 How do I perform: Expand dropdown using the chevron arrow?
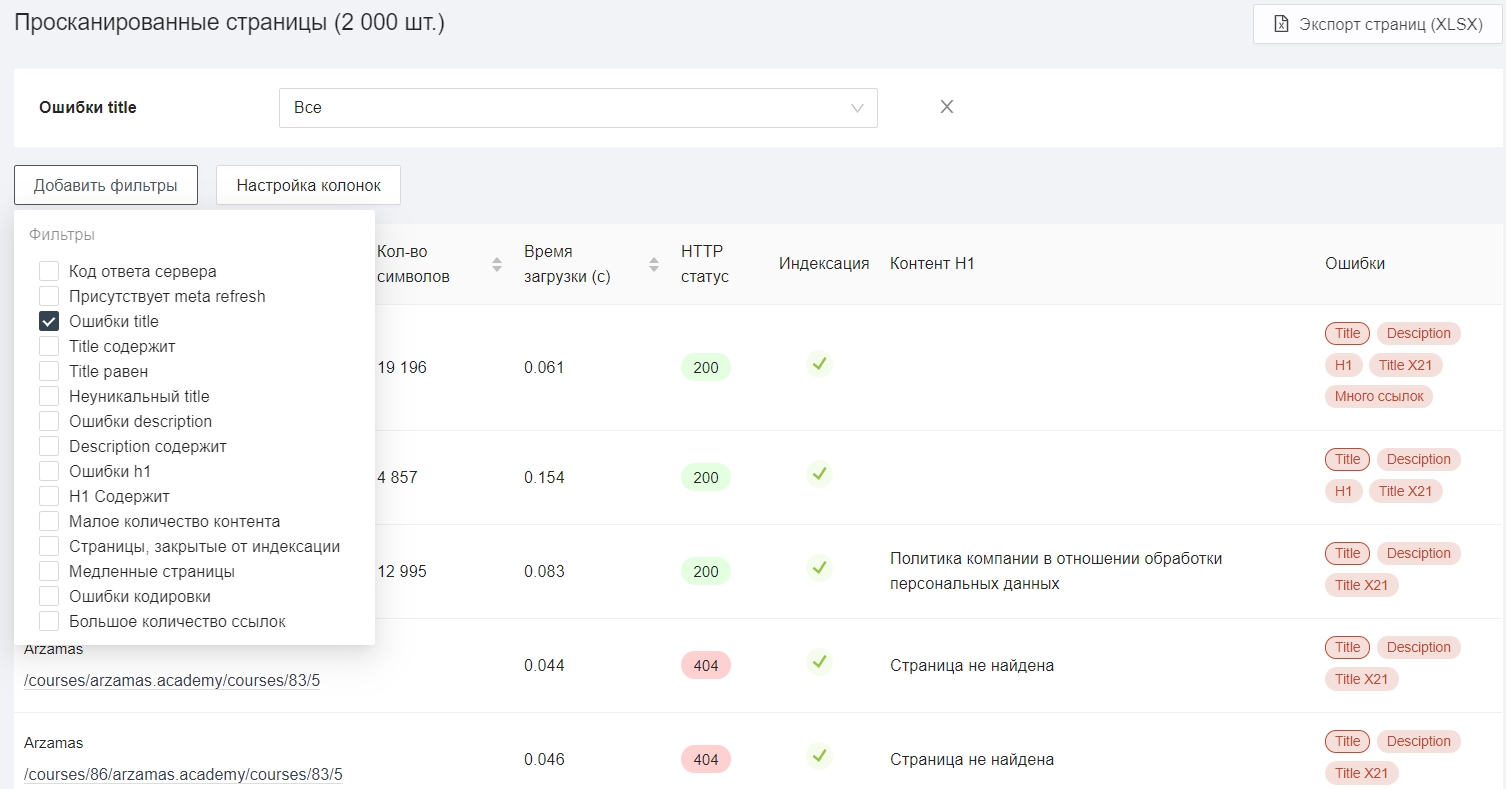(857, 108)
